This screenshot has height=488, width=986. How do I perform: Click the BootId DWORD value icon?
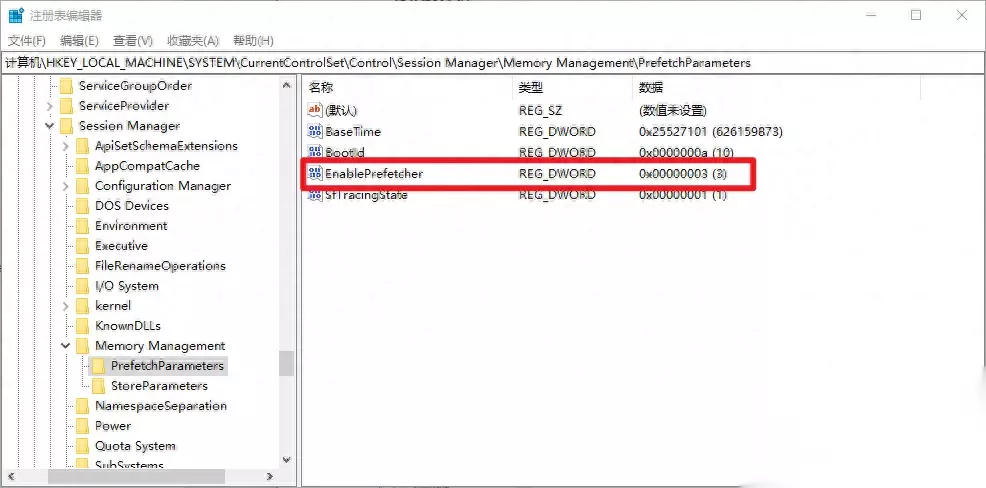[314, 152]
